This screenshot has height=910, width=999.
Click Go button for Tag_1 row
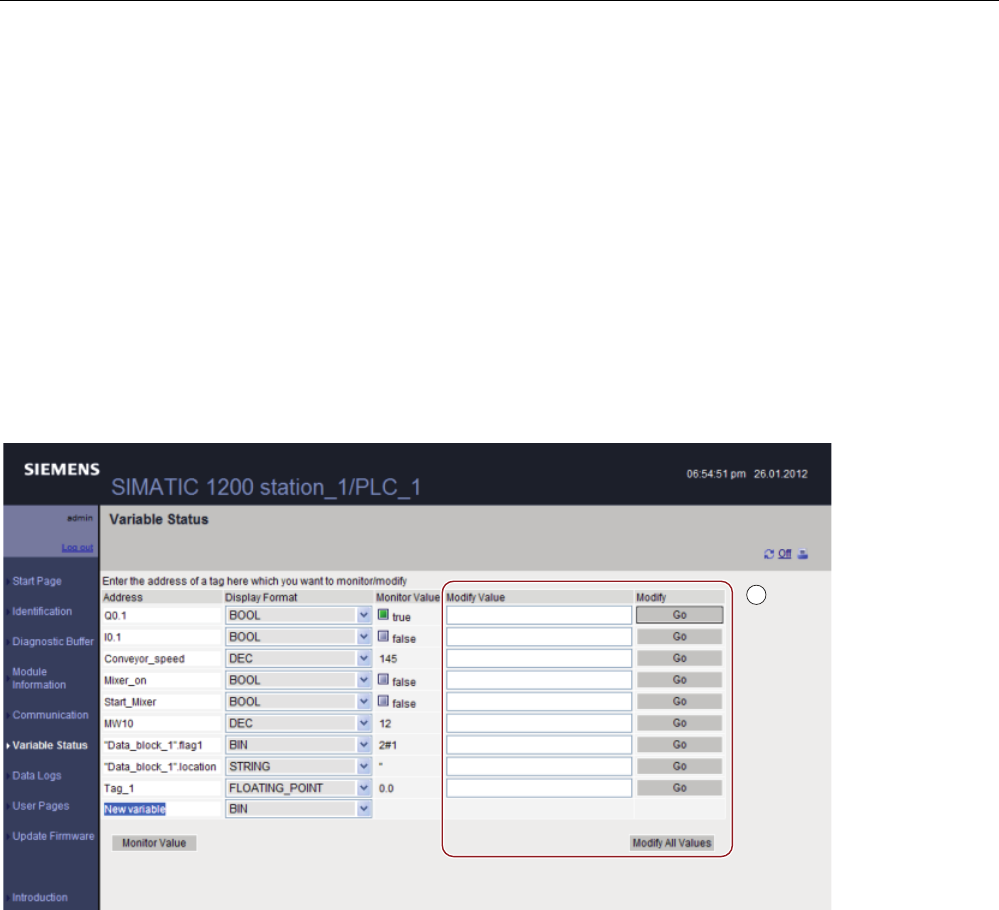pyautogui.click(x=680, y=788)
